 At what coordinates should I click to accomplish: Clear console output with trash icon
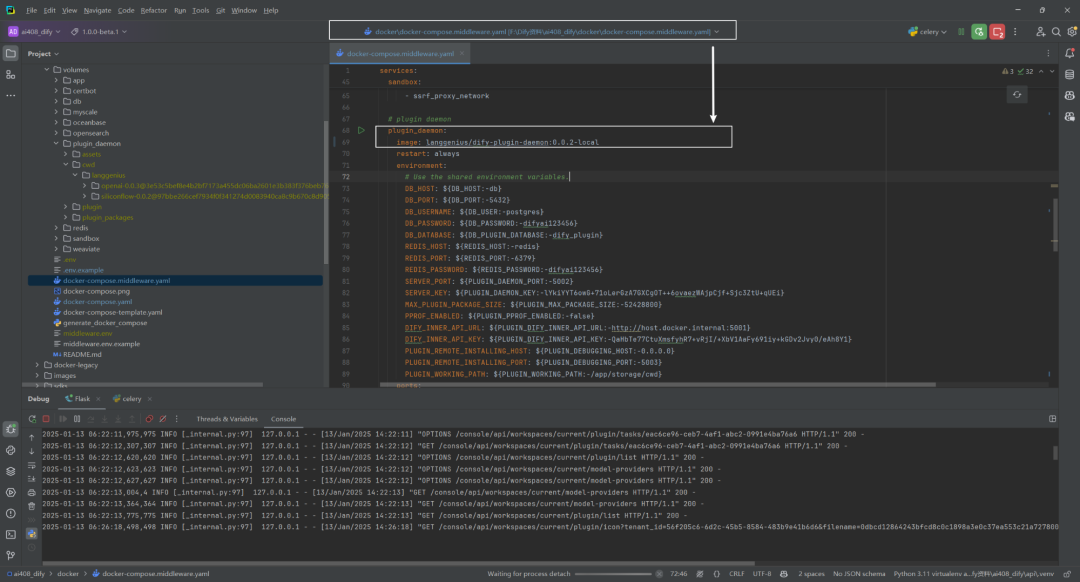32,506
